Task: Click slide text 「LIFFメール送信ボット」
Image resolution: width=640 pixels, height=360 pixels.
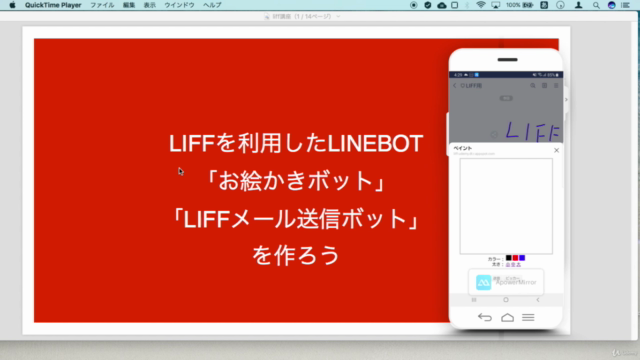Action: (296, 219)
